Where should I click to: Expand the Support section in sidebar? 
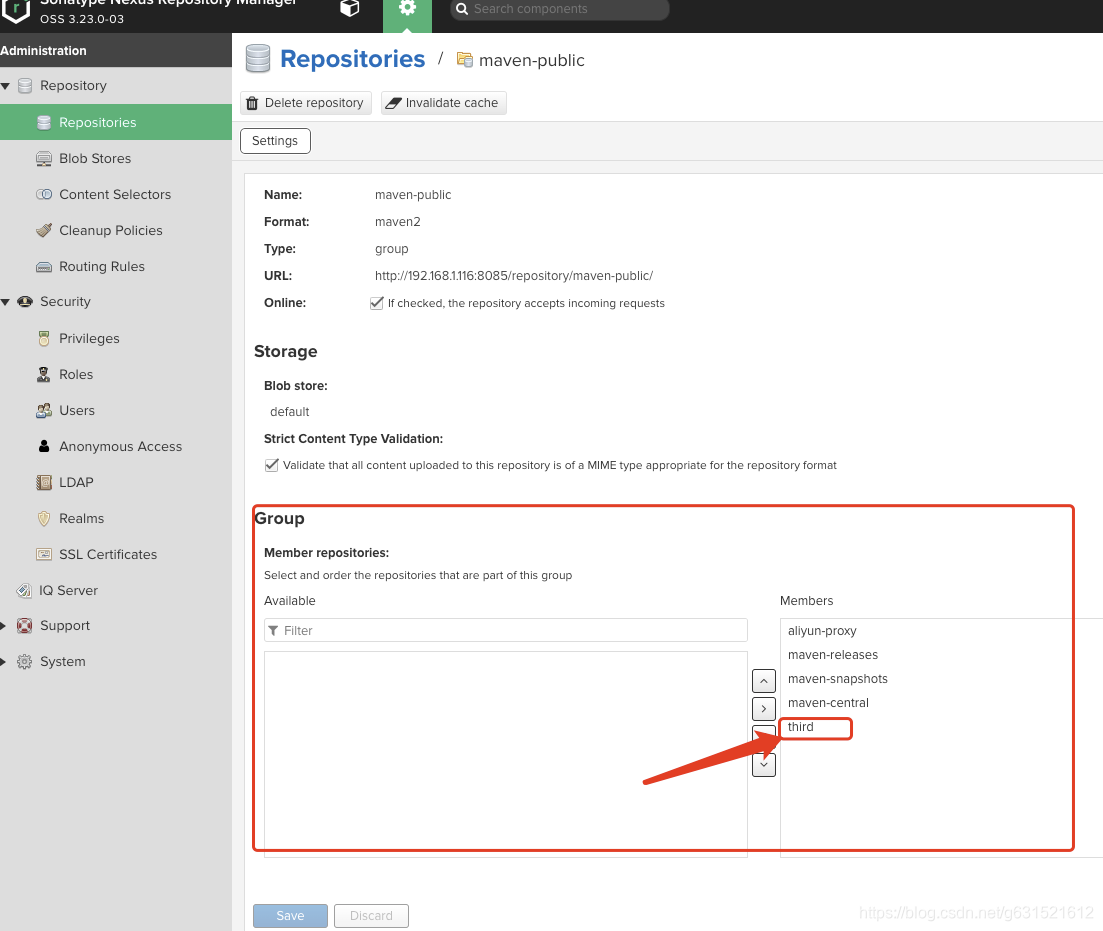pyautogui.click(x=4, y=626)
